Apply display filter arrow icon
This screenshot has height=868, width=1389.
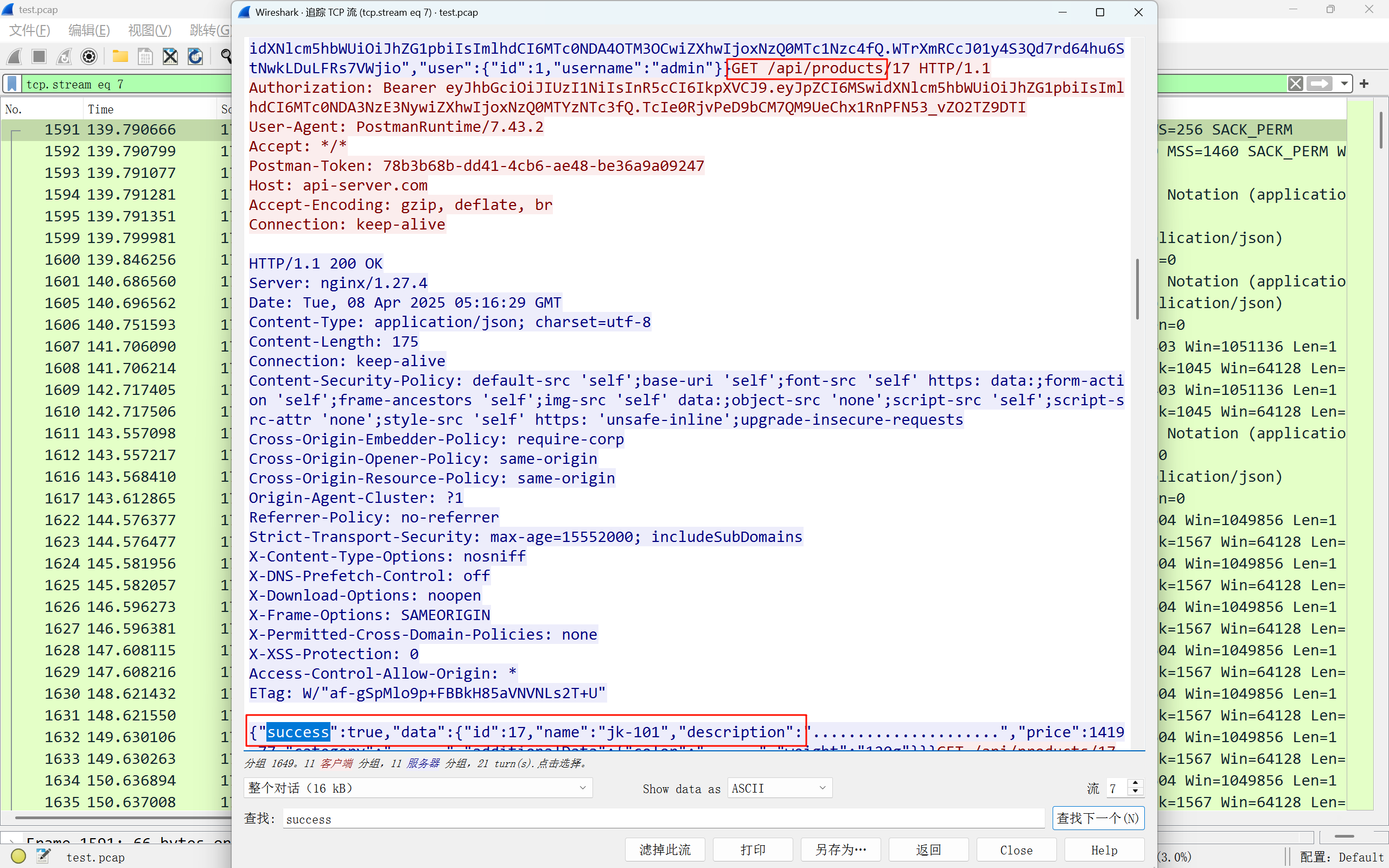[1319, 84]
